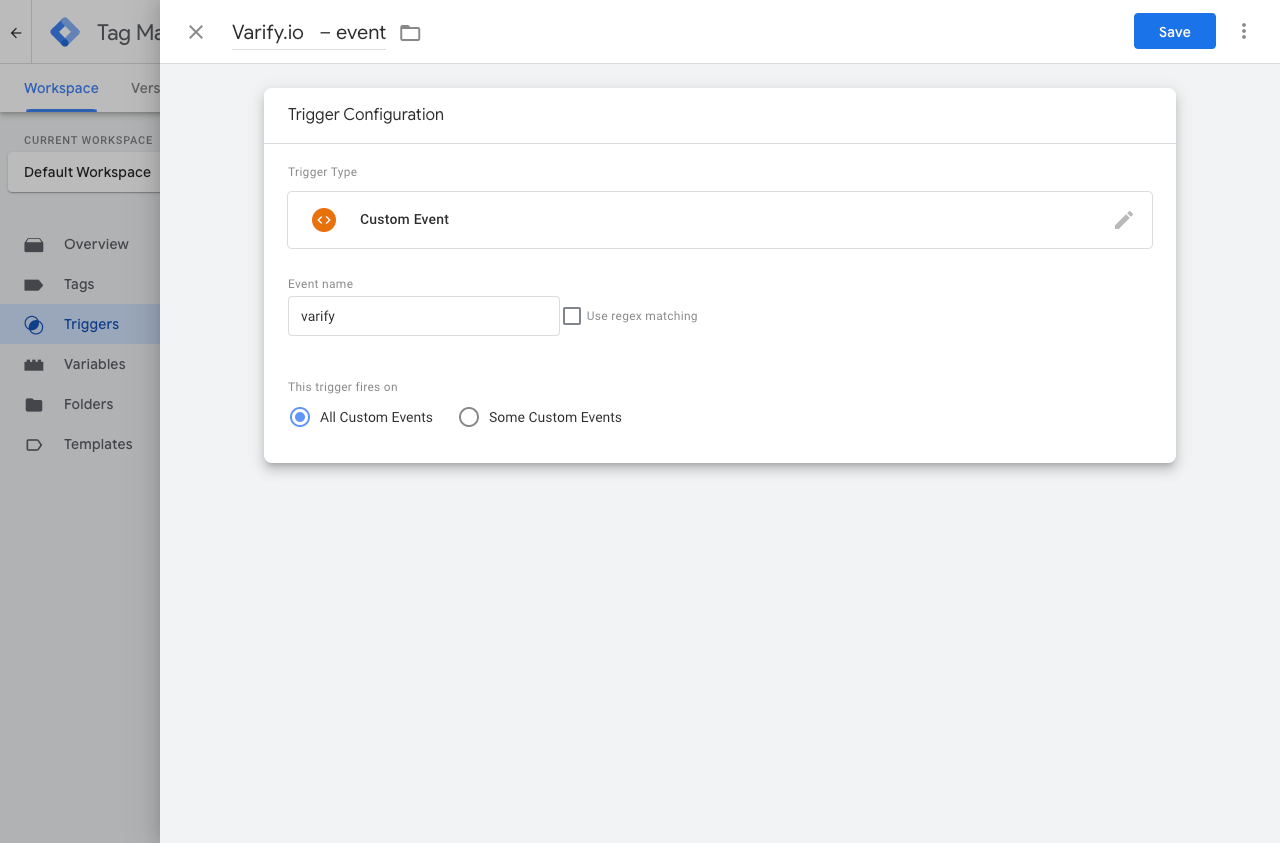Click the Event name label
Screen dimensions: 1280x843
point(320,284)
